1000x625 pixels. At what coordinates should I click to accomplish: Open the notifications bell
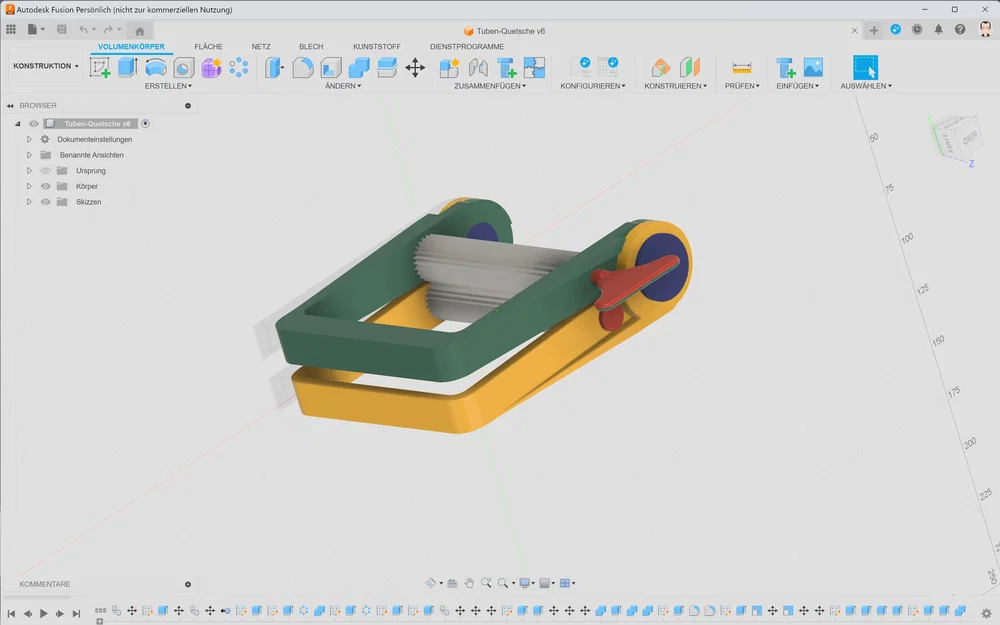pos(939,29)
